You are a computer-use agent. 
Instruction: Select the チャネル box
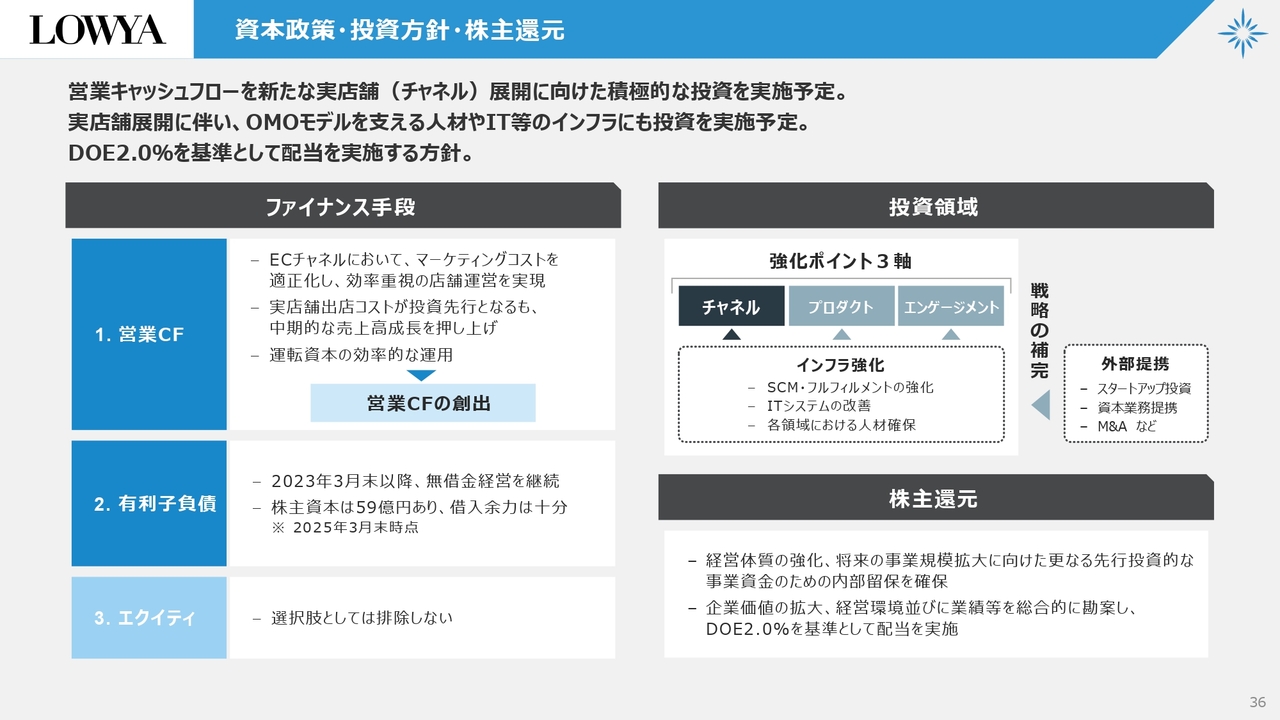click(731, 307)
